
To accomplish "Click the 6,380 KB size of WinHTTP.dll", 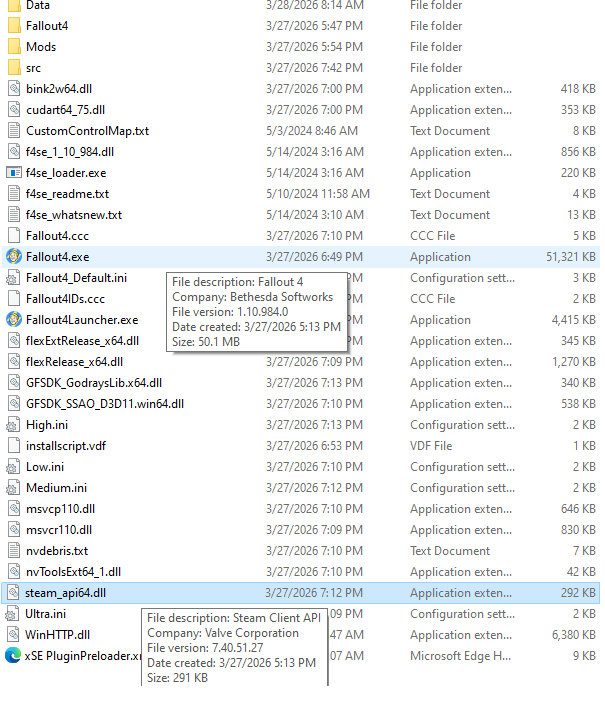I will pyautogui.click(x=574, y=634).
